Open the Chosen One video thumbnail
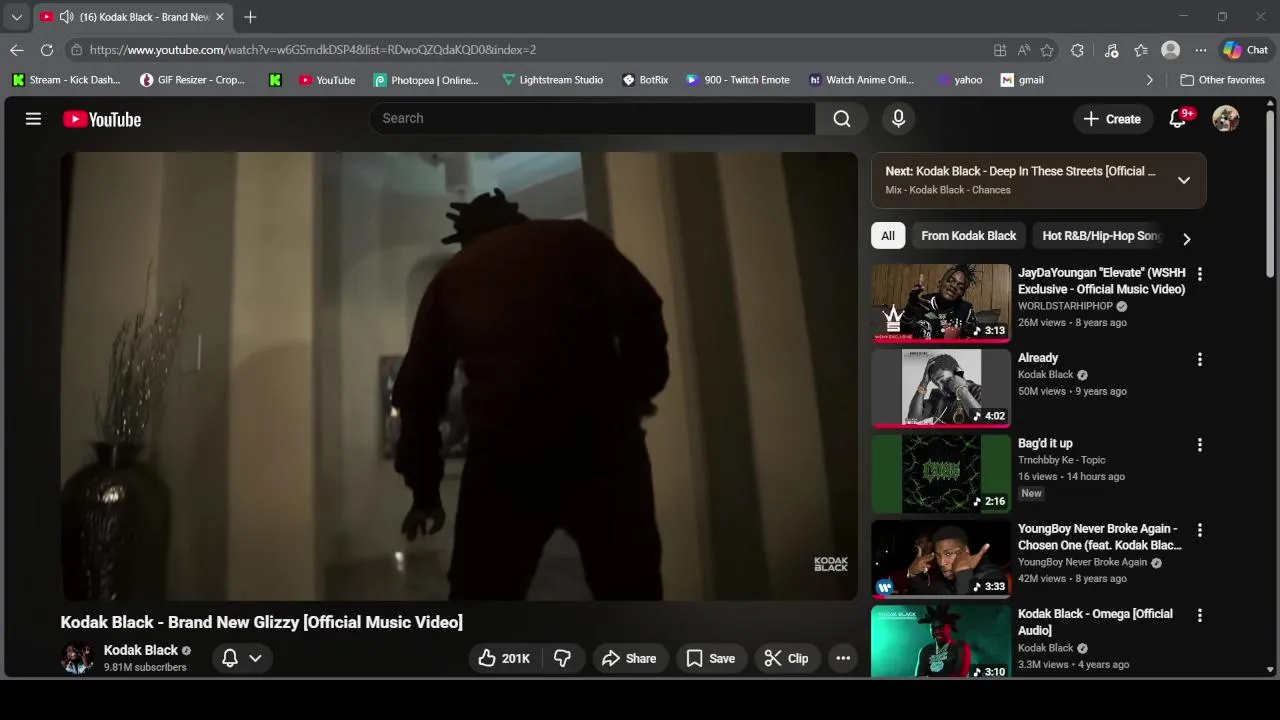The width and height of the screenshot is (1280, 720). [941, 559]
